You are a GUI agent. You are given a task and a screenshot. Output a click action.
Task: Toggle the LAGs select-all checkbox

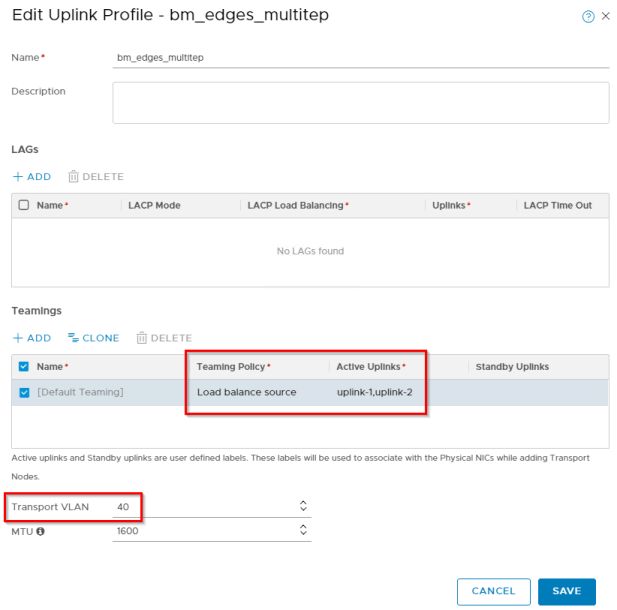24,205
